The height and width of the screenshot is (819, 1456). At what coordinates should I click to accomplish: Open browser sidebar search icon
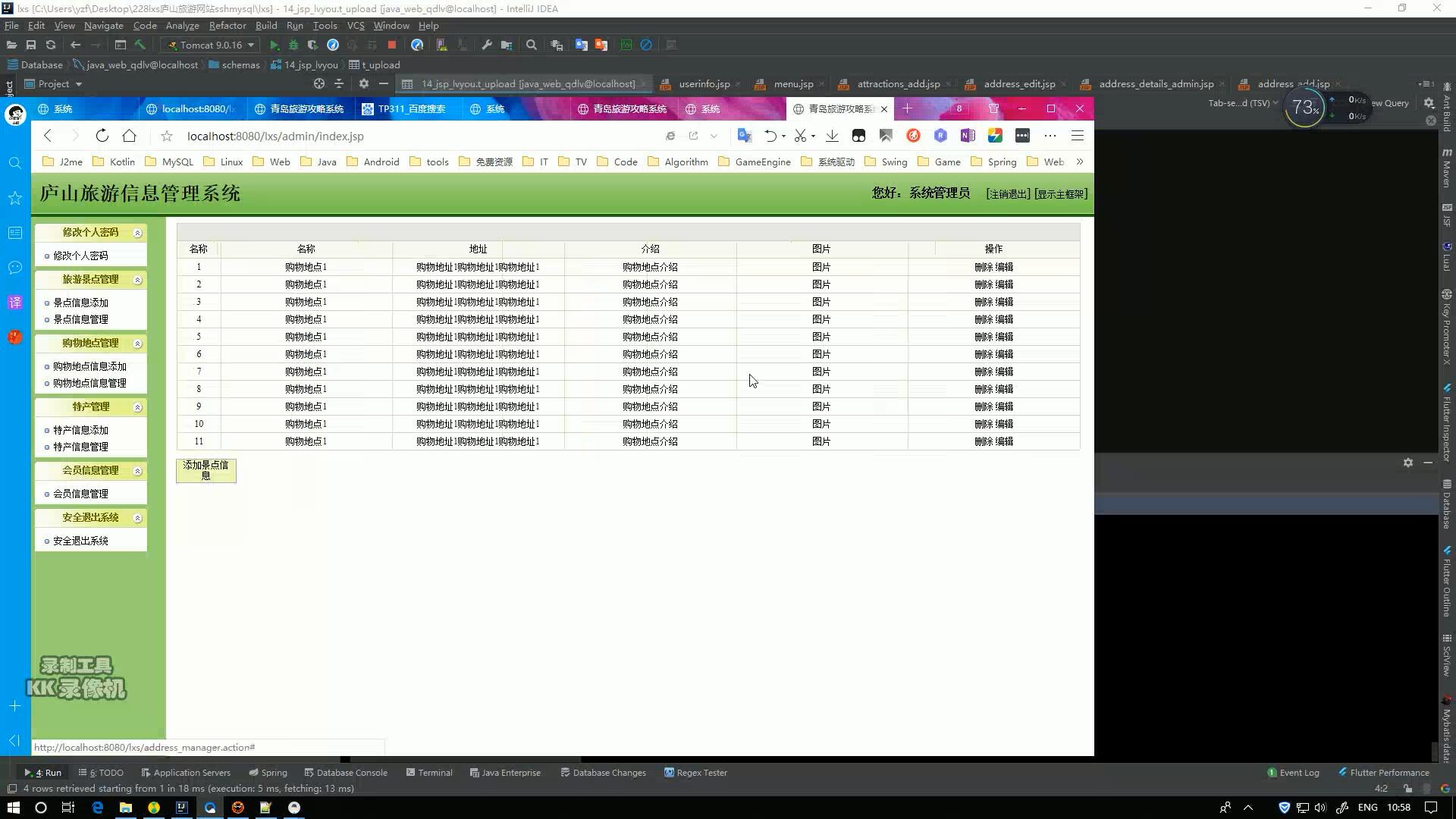tap(14, 163)
